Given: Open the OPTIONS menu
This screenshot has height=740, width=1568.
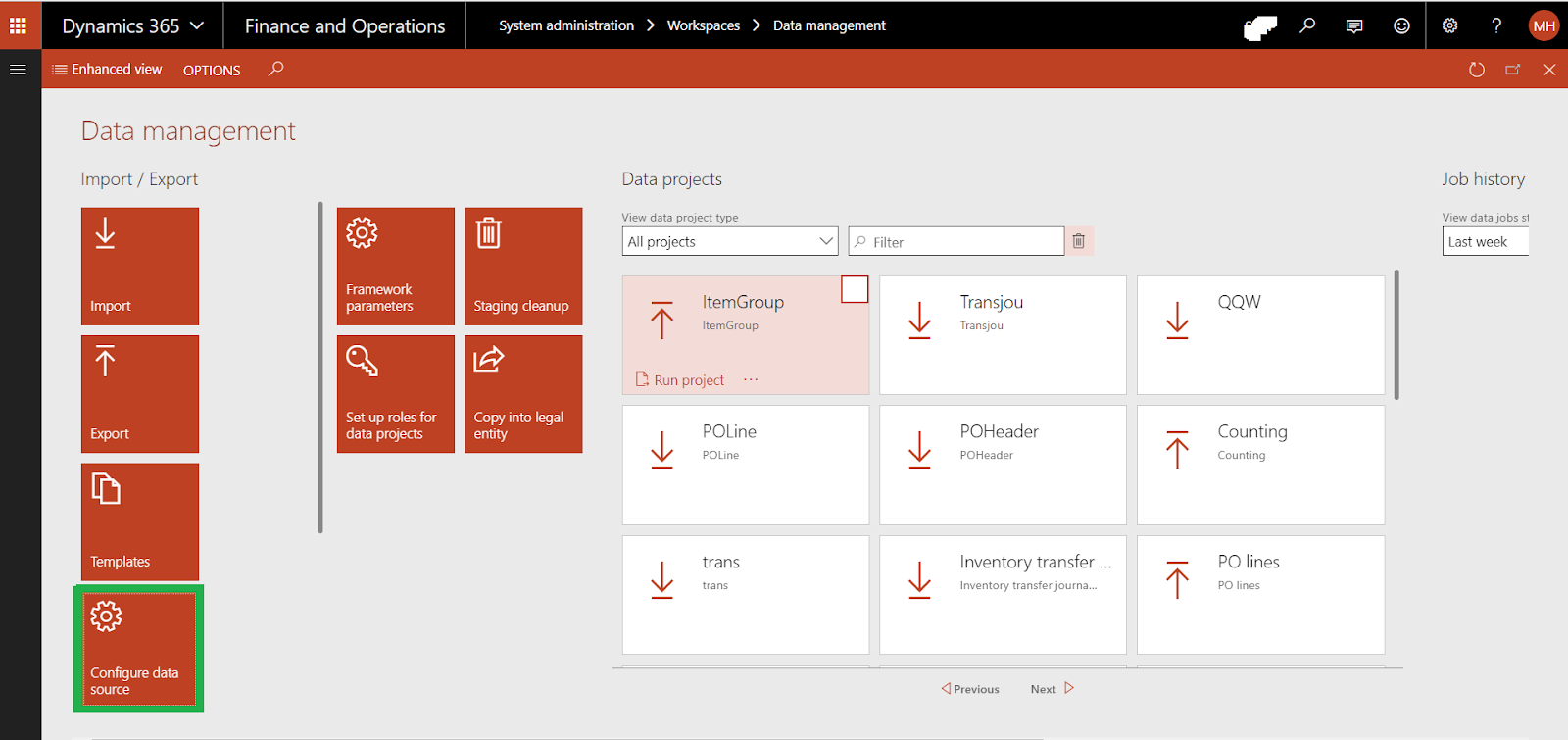Looking at the screenshot, I should coord(212,70).
